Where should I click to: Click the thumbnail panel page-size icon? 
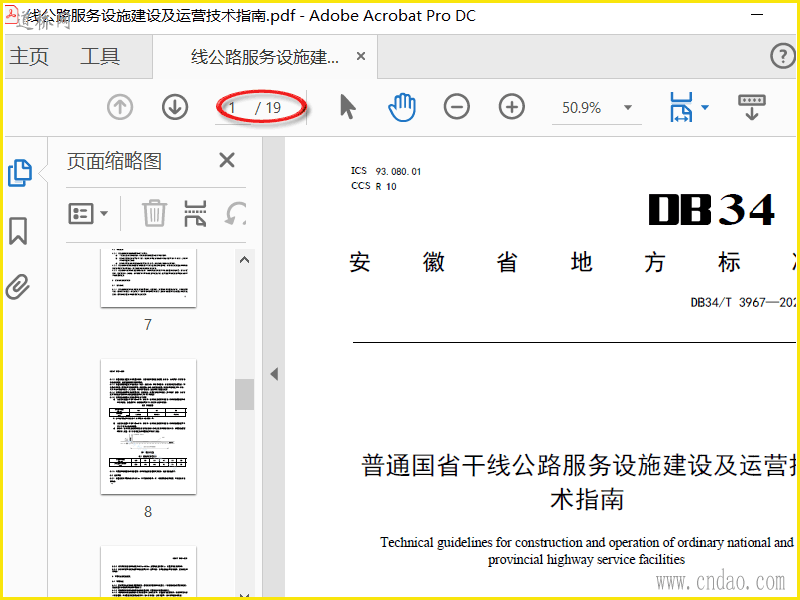pyautogui.click(x=195, y=213)
